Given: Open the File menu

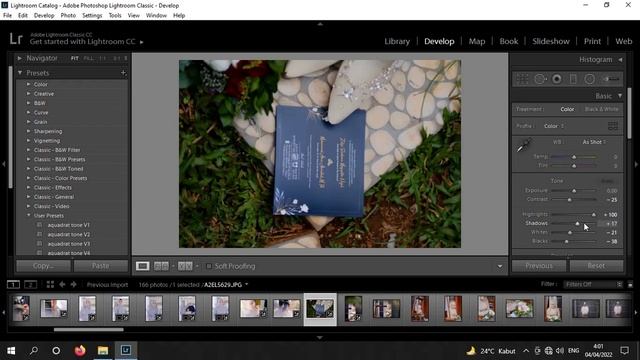Looking at the screenshot, I should pos(7,16).
